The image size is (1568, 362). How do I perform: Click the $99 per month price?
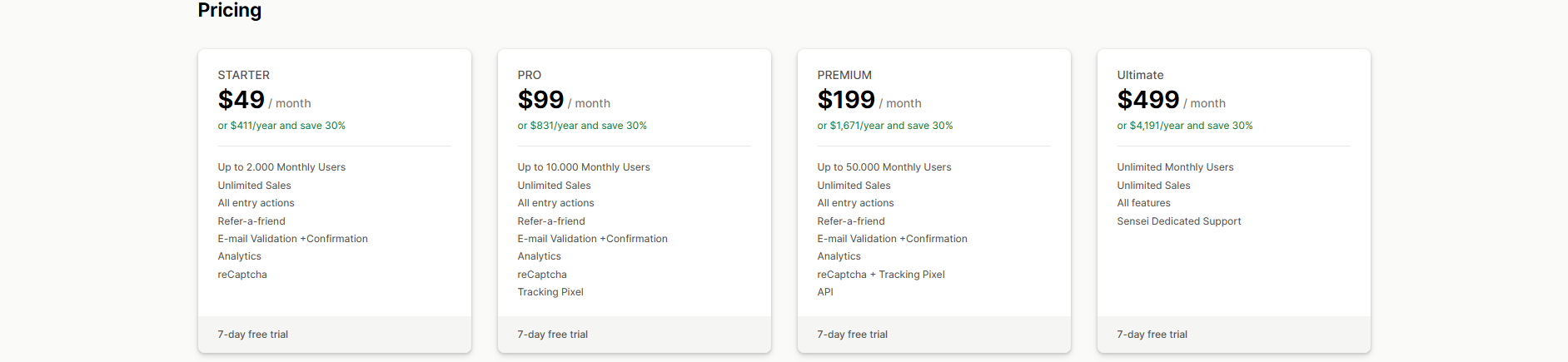coord(541,101)
